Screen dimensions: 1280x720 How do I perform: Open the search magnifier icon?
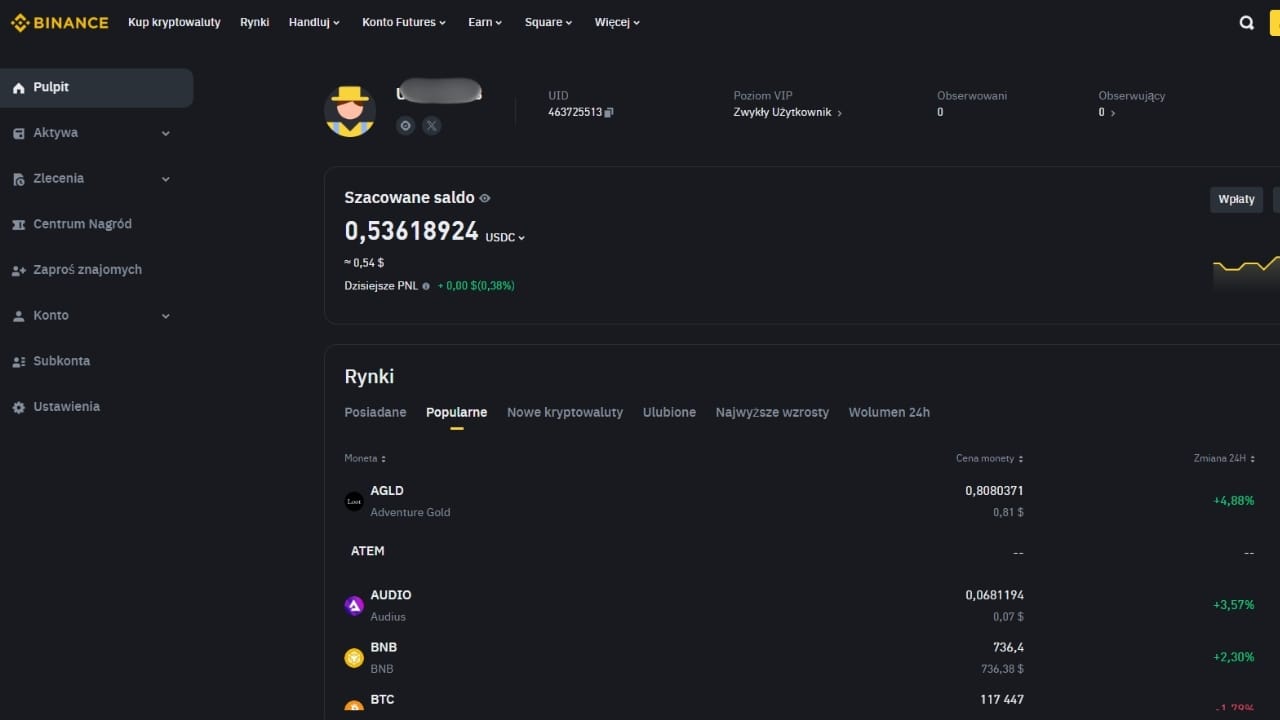(1247, 22)
